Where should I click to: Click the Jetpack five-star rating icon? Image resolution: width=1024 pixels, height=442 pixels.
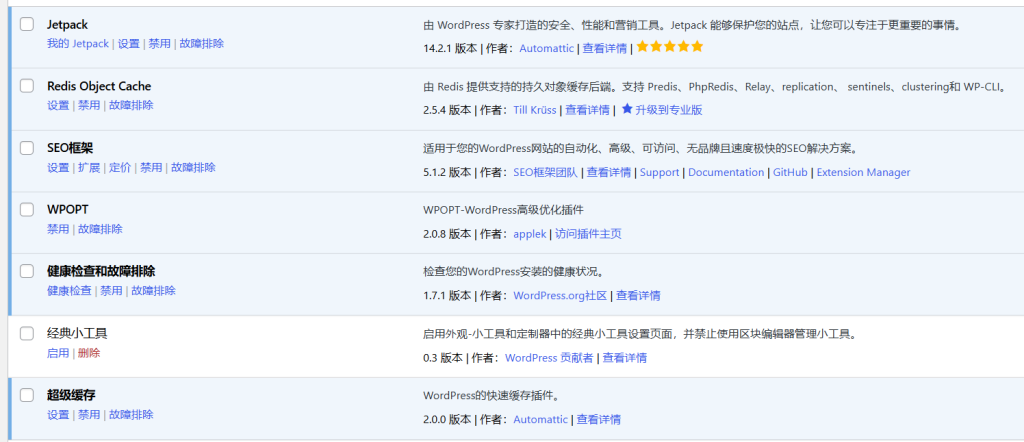click(x=670, y=47)
